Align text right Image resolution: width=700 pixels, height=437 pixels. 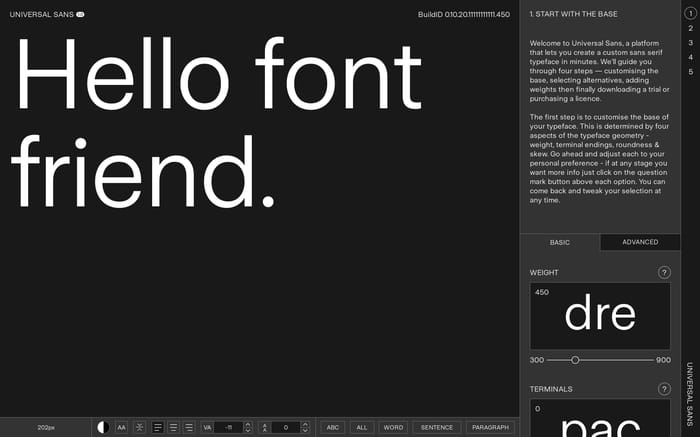189,427
